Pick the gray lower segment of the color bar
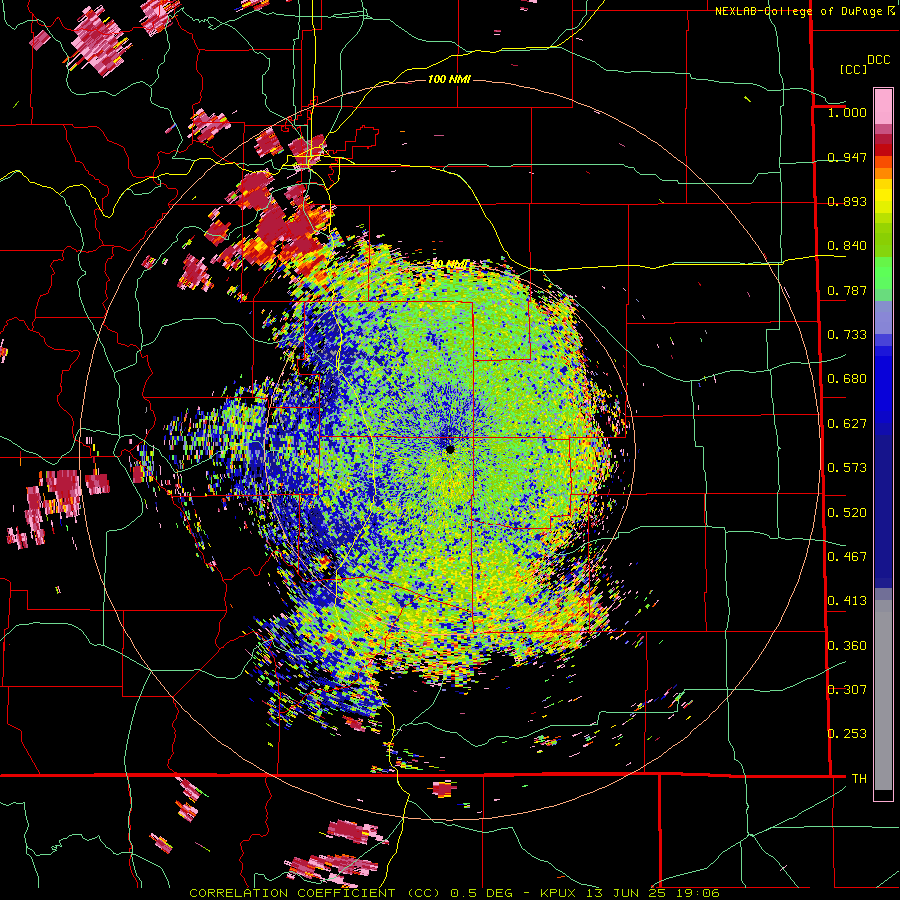The width and height of the screenshot is (900, 900). [x=883, y=695]
